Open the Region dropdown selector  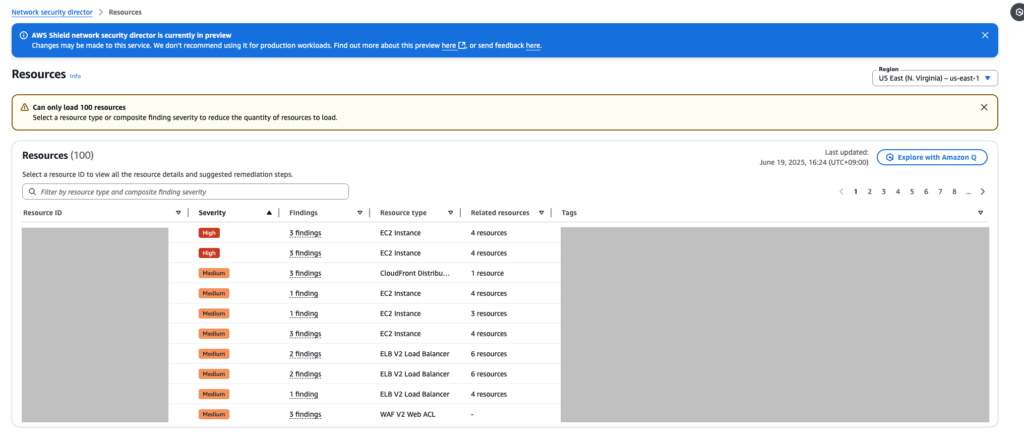pyautogui.click(x=934, y=77)
